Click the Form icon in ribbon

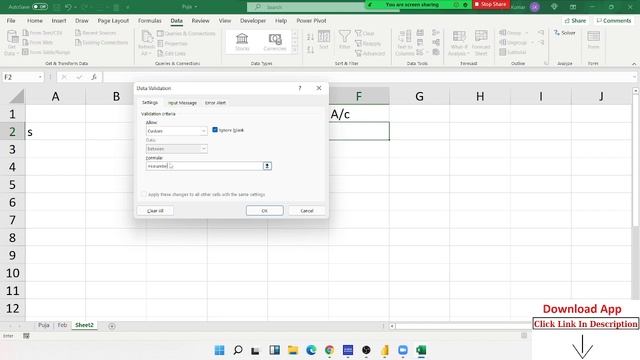[593, 37]
